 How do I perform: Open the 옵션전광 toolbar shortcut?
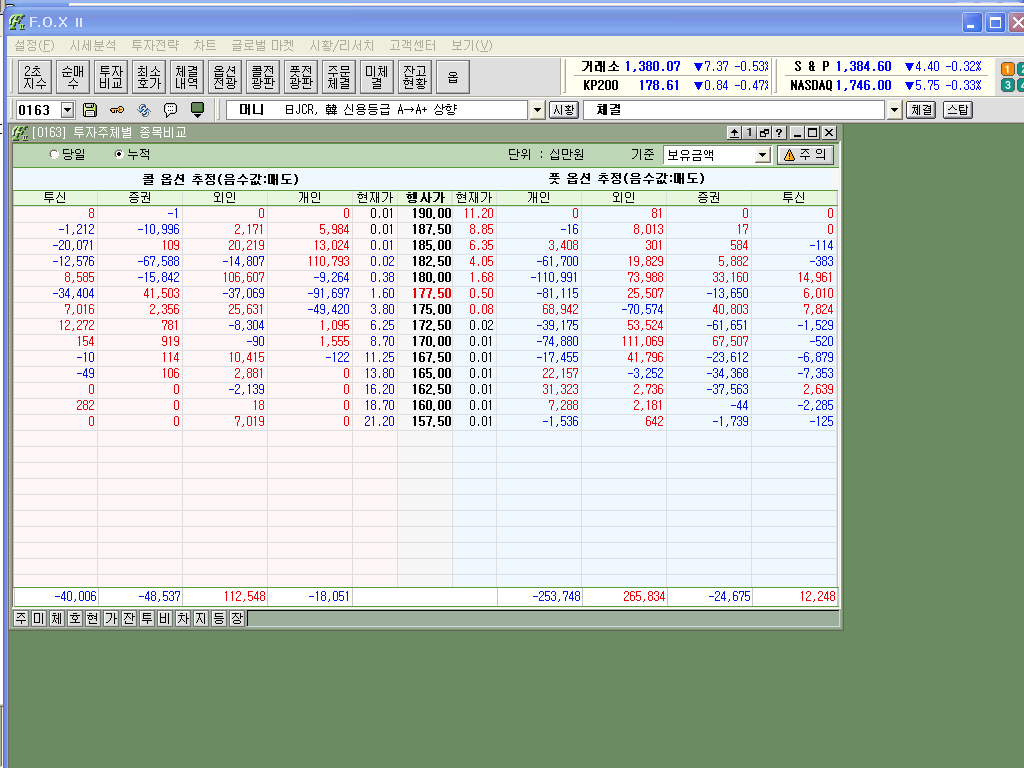click(x=225, y=77)
